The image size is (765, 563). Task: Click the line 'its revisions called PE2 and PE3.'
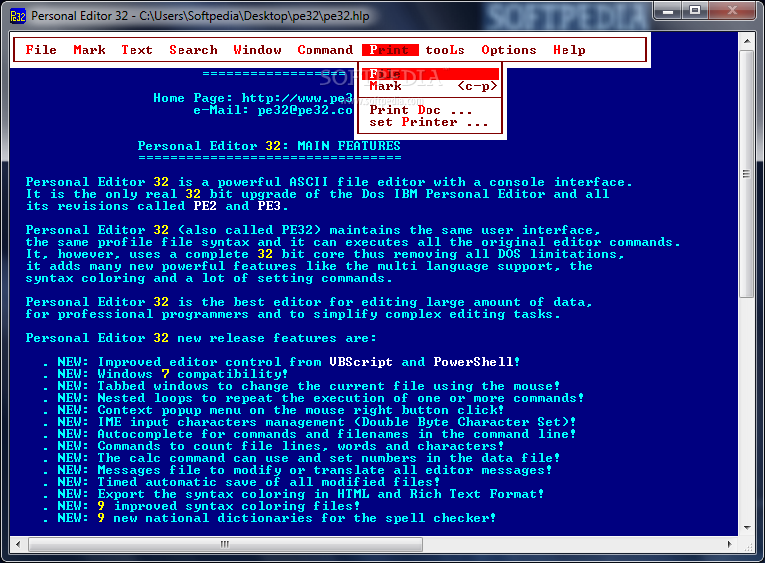pyautogui.click(x=157, y=206)
